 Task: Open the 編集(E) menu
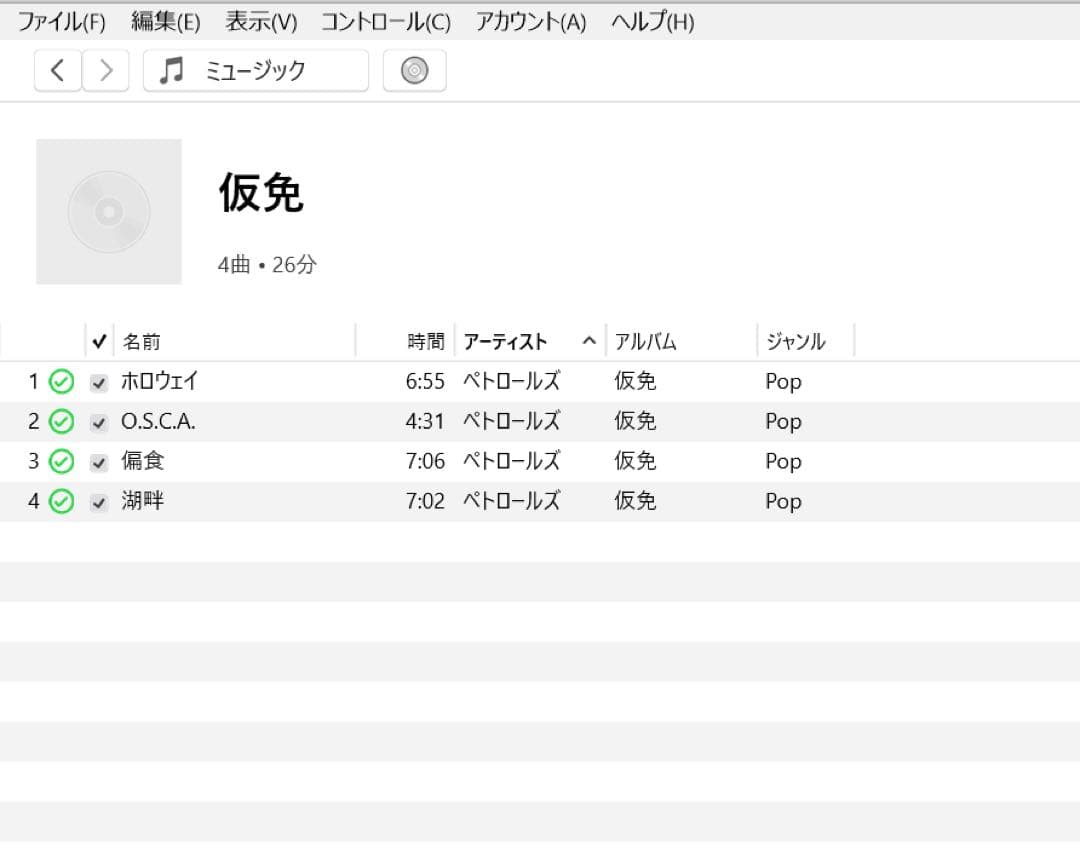165,22
